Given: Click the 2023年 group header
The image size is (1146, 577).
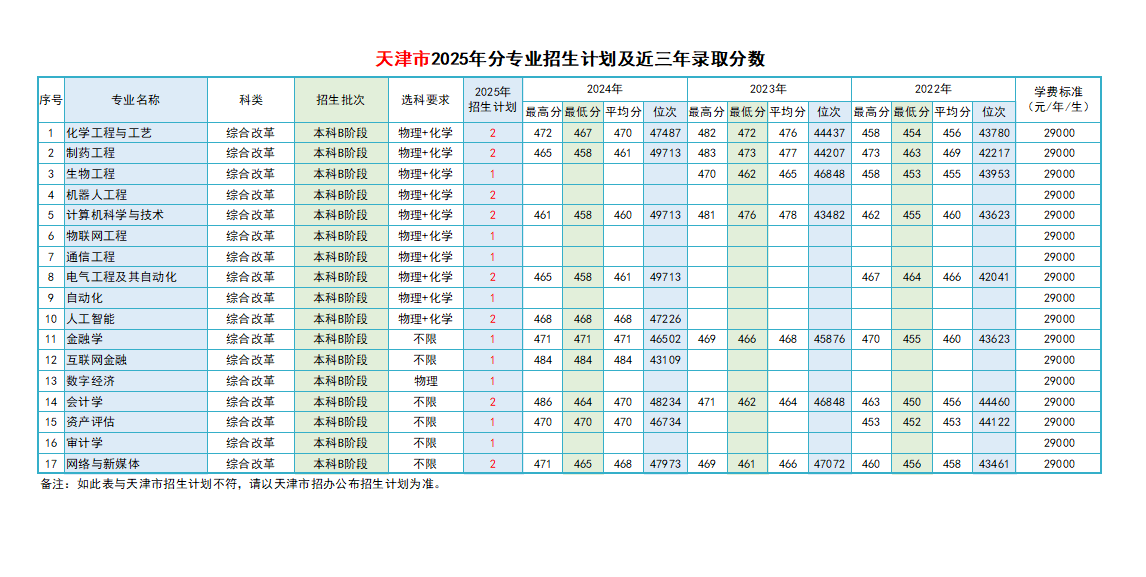Looking at the screenshot, I should click(768, 89).
